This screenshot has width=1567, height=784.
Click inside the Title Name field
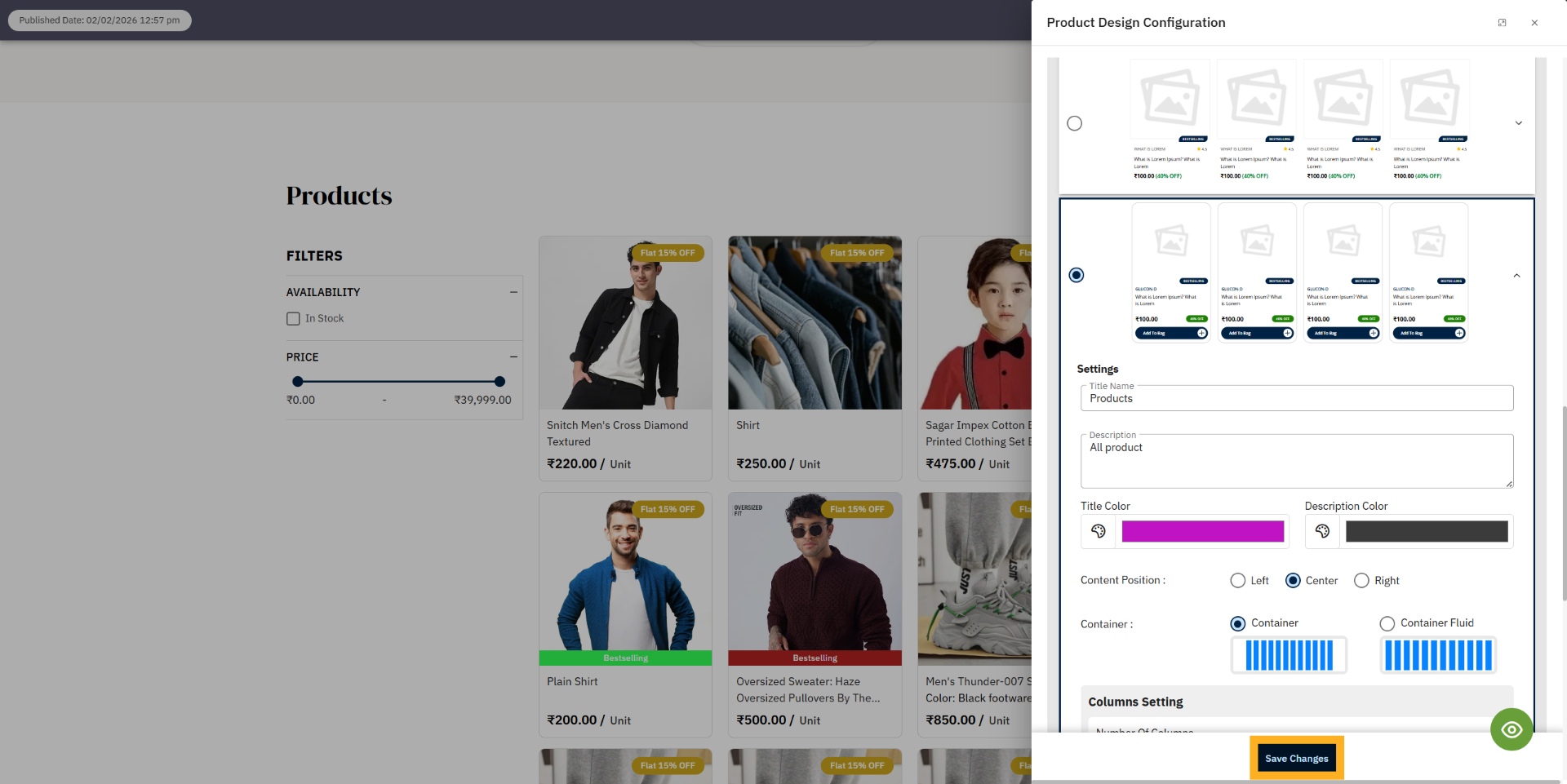click(x=1297, y=398)
